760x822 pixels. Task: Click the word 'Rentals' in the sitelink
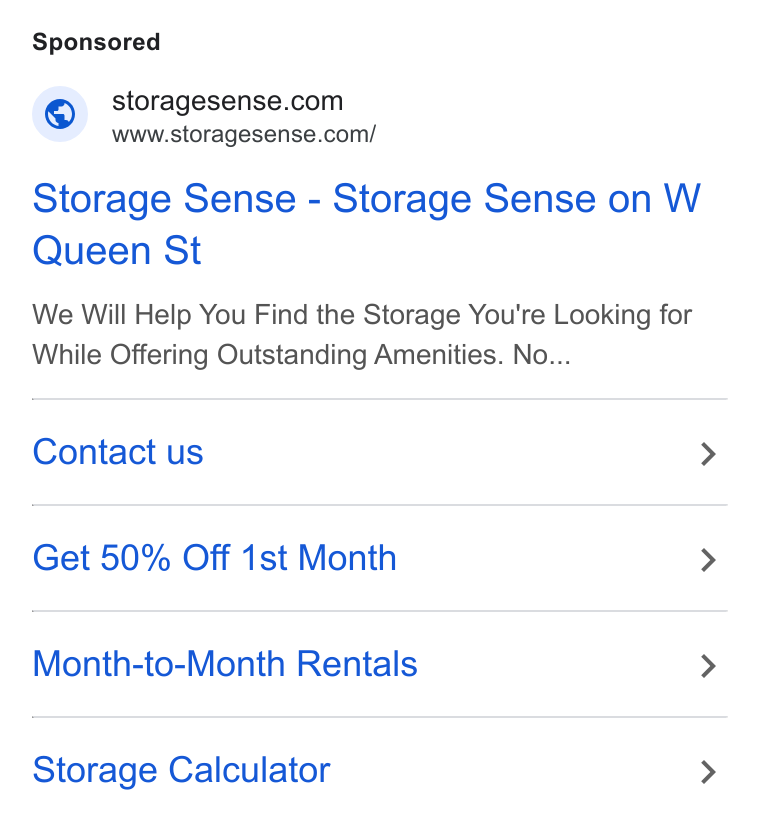(x=357, y=664)
